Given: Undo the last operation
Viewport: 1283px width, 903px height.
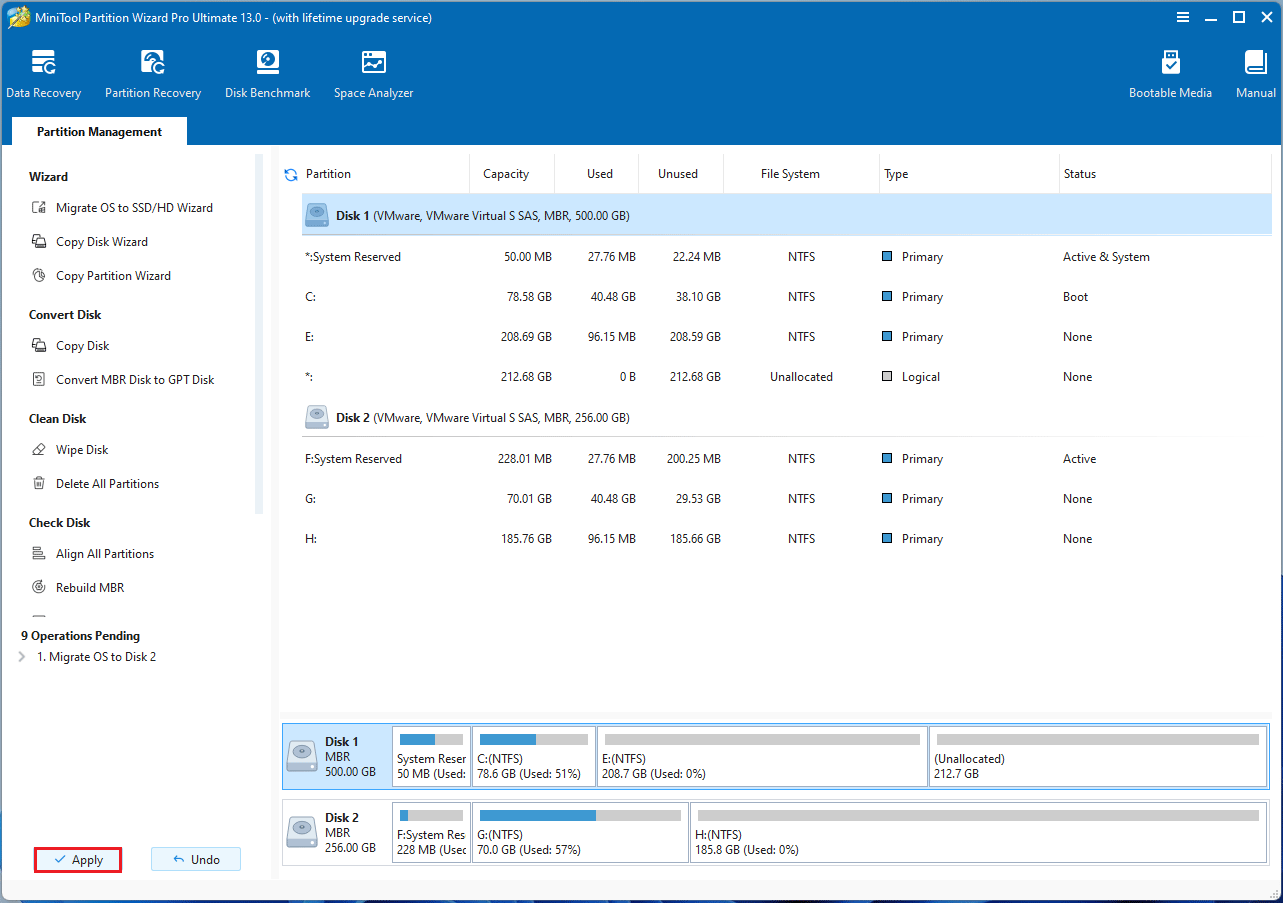Looking at the screenshot, I should click(x=196, y=859).
